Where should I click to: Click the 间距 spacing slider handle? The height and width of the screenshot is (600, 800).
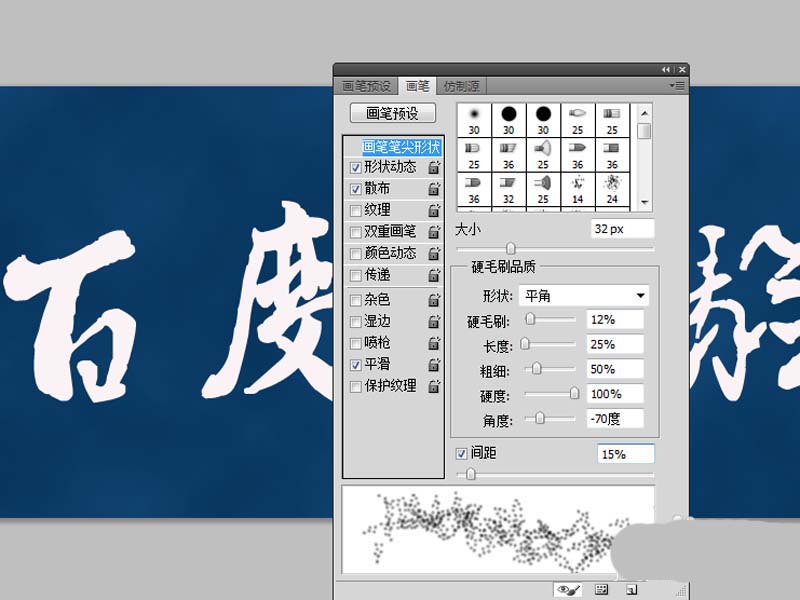pyautogui.click(x=471, y=474)
